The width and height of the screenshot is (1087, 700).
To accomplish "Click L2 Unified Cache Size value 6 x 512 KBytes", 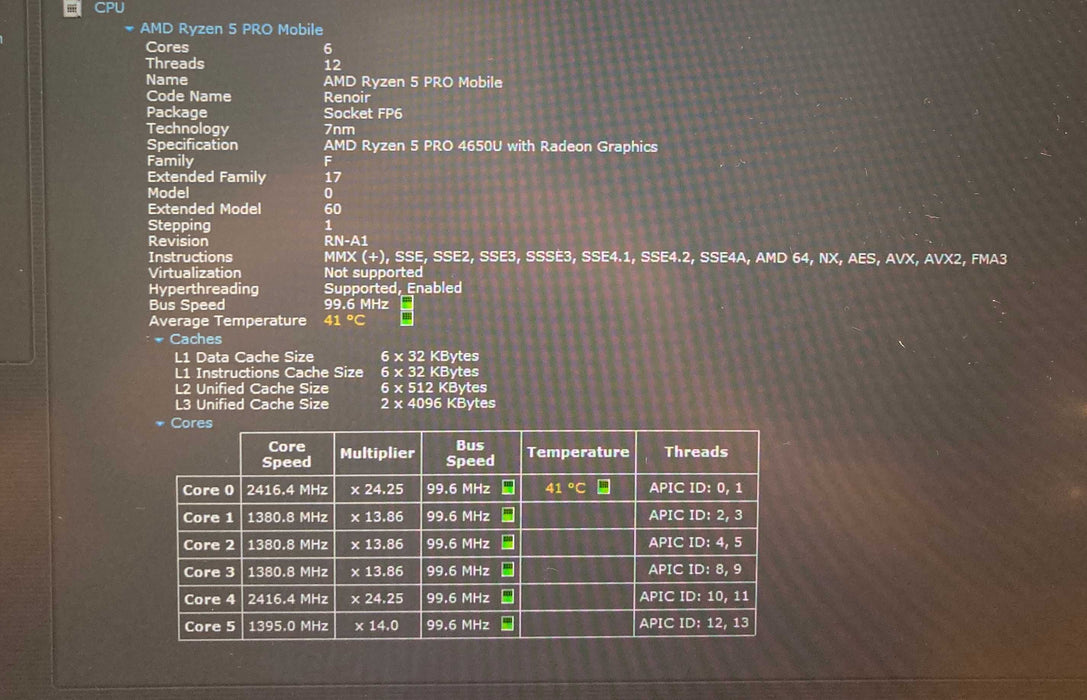I will (433, 387).
